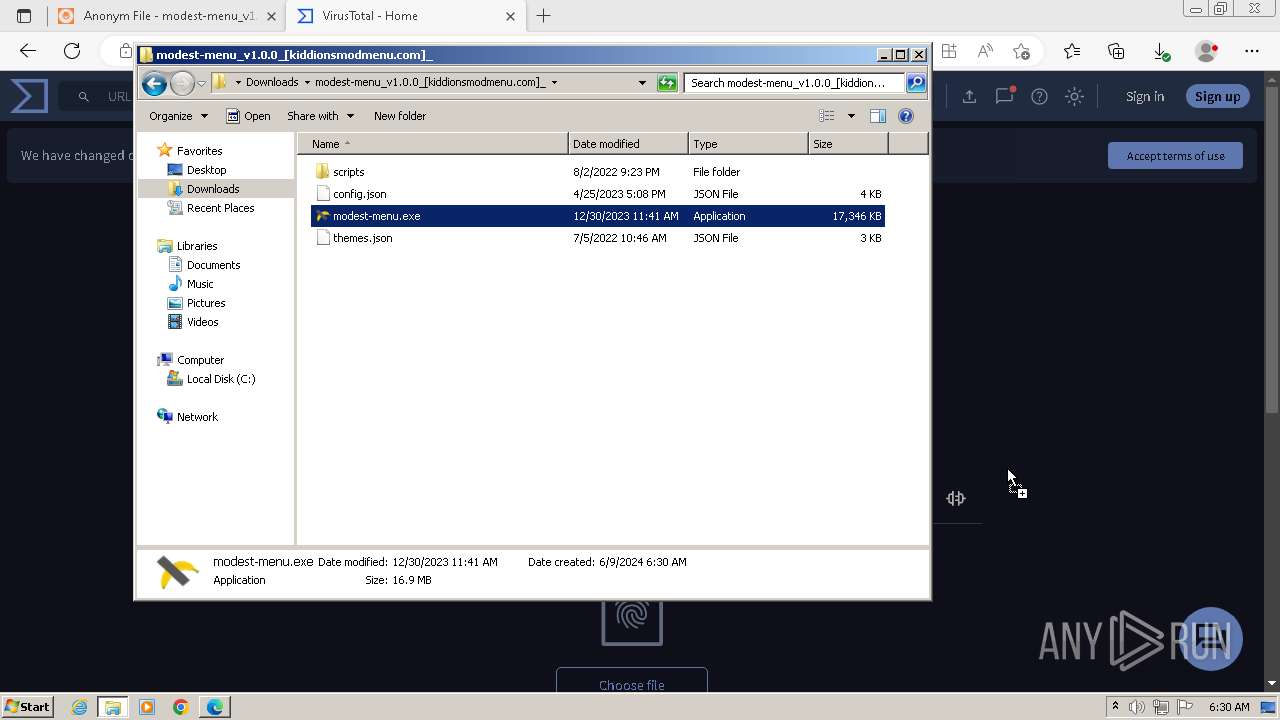Screen dimensions: 1280x720
Task: Open Chrome from taskbar
Action: tap(180, 707)
